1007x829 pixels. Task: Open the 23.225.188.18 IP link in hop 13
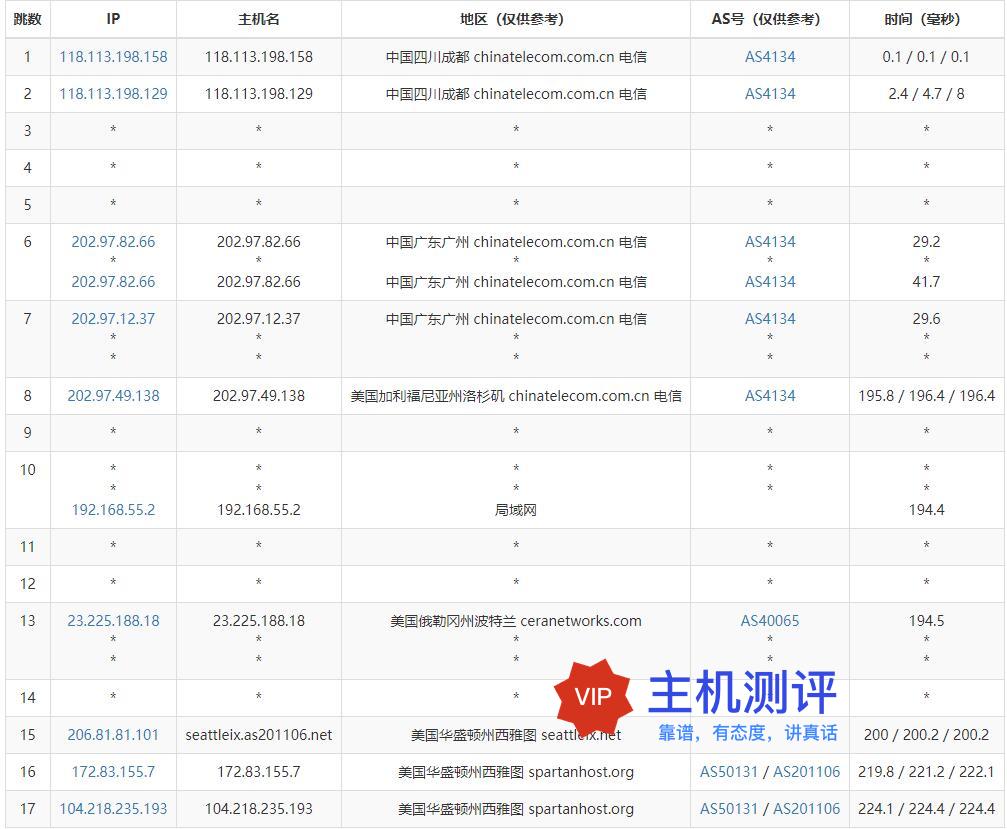pos(113,621)
